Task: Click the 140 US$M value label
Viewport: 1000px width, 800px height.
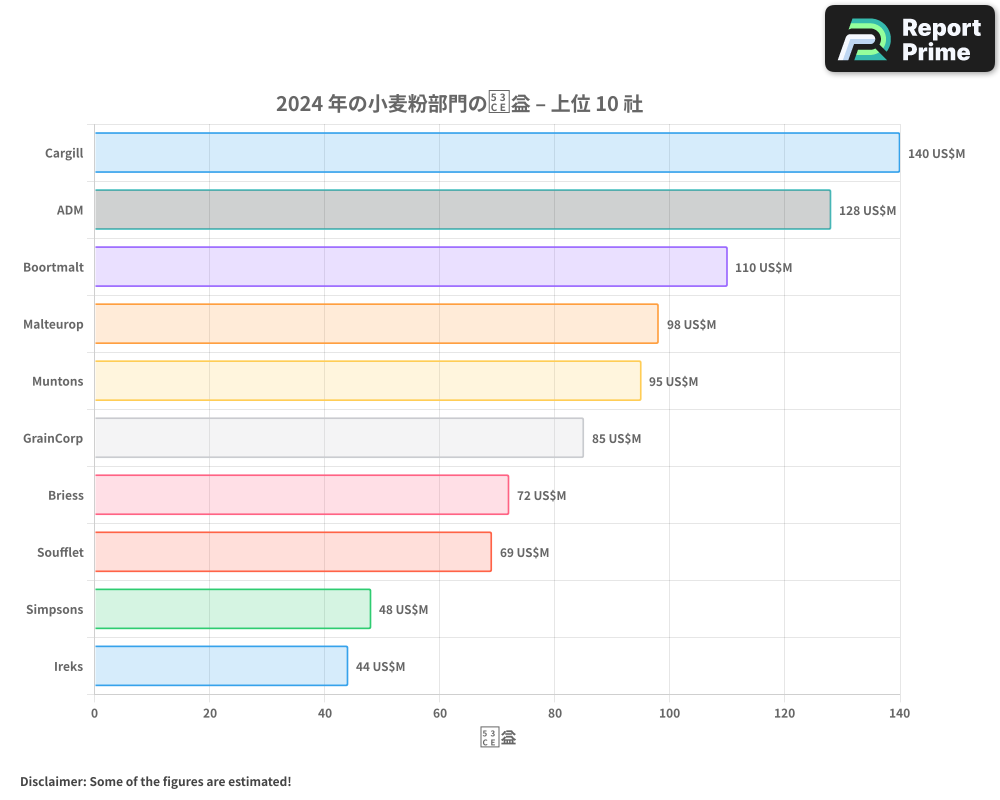Action: pyautogui.click(x=936, y=154)
